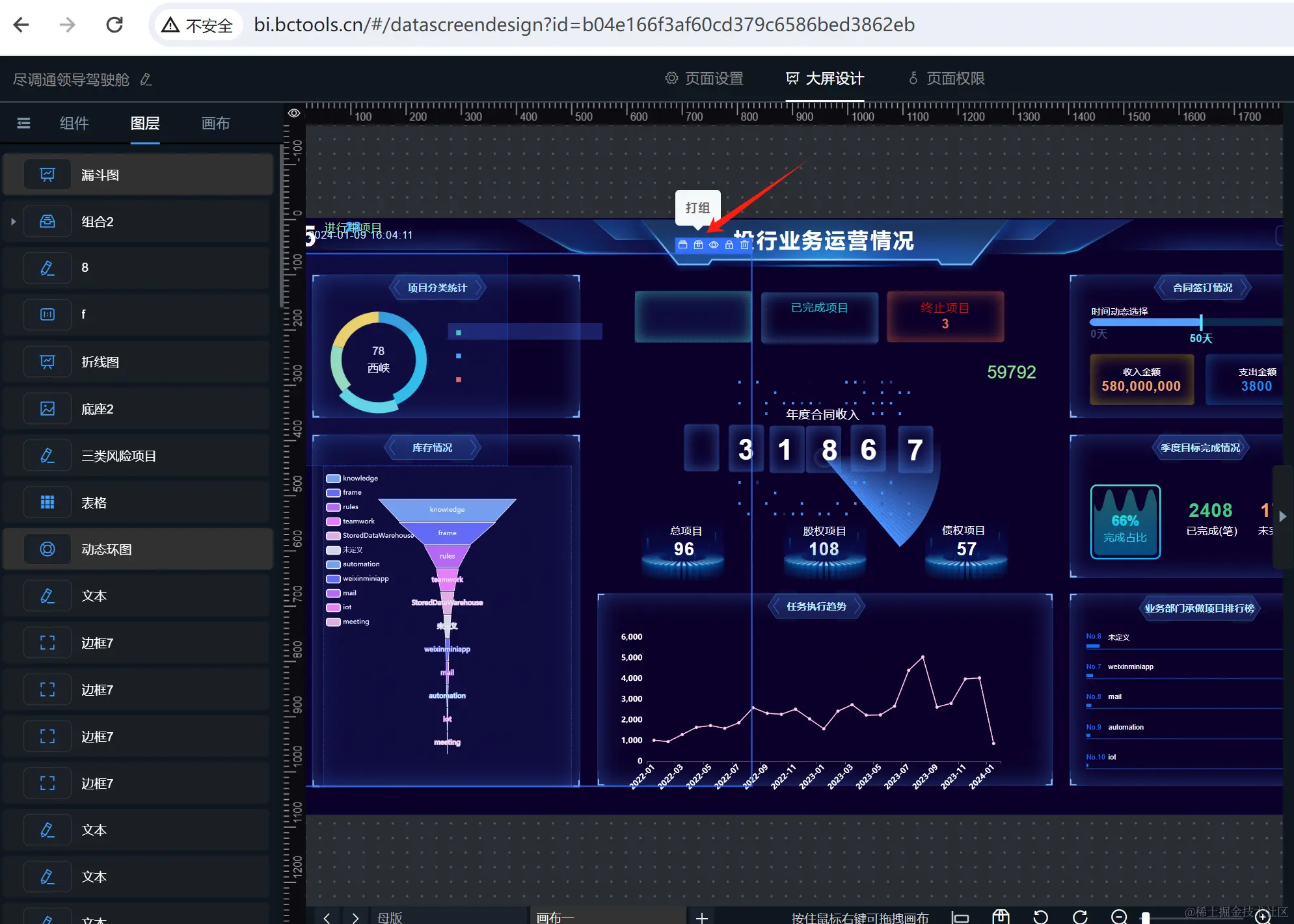Expand the right side panel arrow
Viewport: 1294px width, 924px height.
tap(1282, 516)
